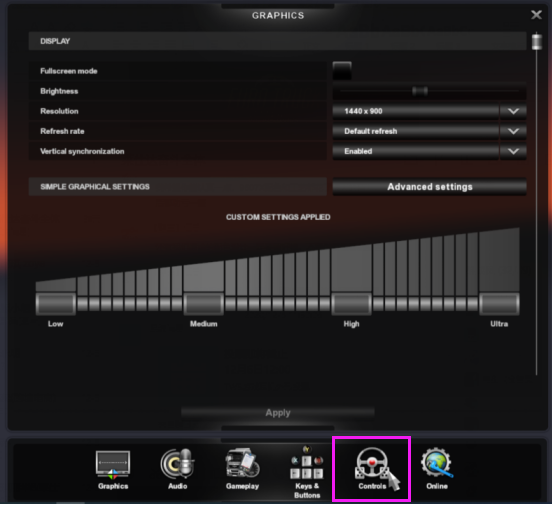
Task: Click the vertical scrollbar handle
Action: (537, 42)
